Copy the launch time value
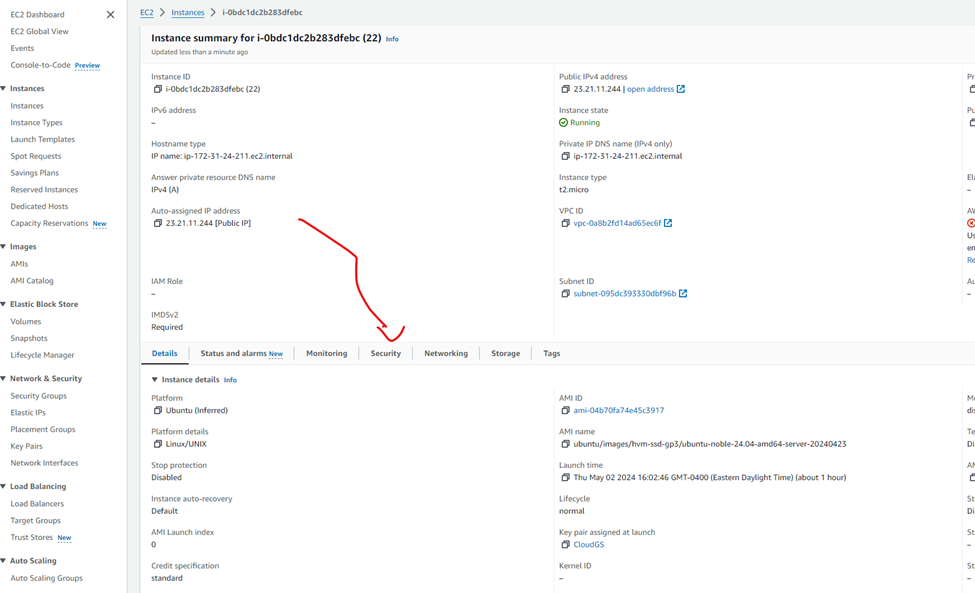 [565, 477]
